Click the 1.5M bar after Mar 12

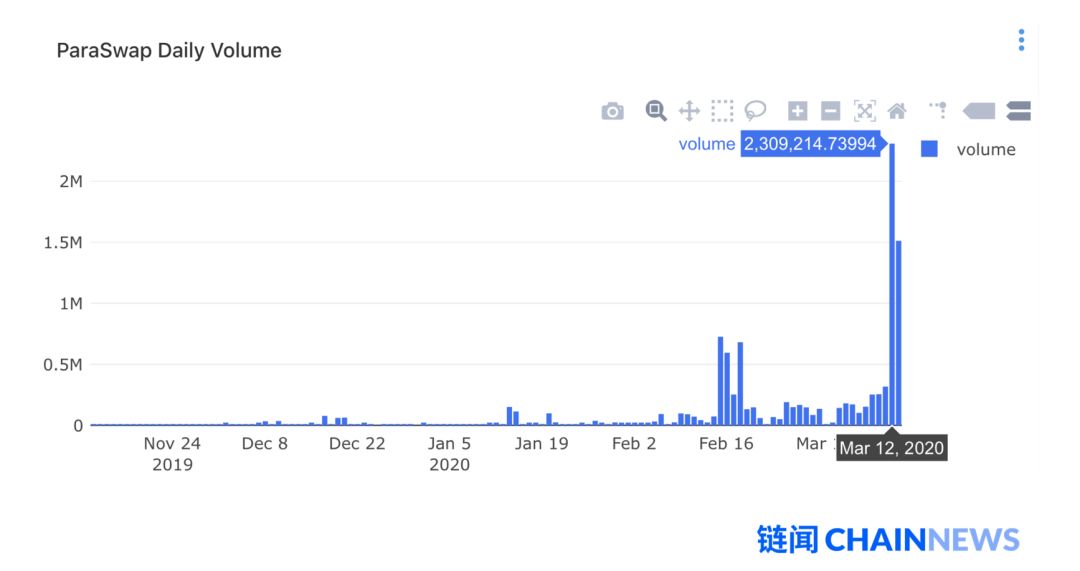899,333
